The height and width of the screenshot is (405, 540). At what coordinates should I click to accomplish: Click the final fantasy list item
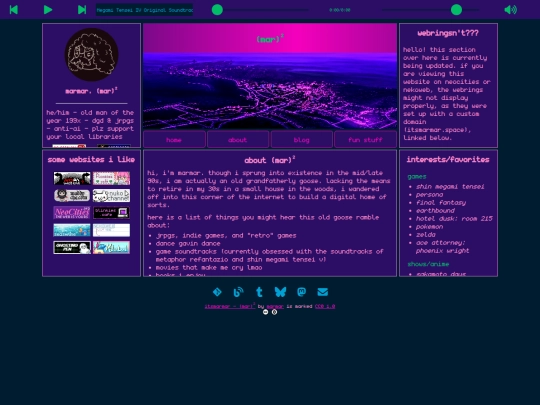(x=441, y=202)
